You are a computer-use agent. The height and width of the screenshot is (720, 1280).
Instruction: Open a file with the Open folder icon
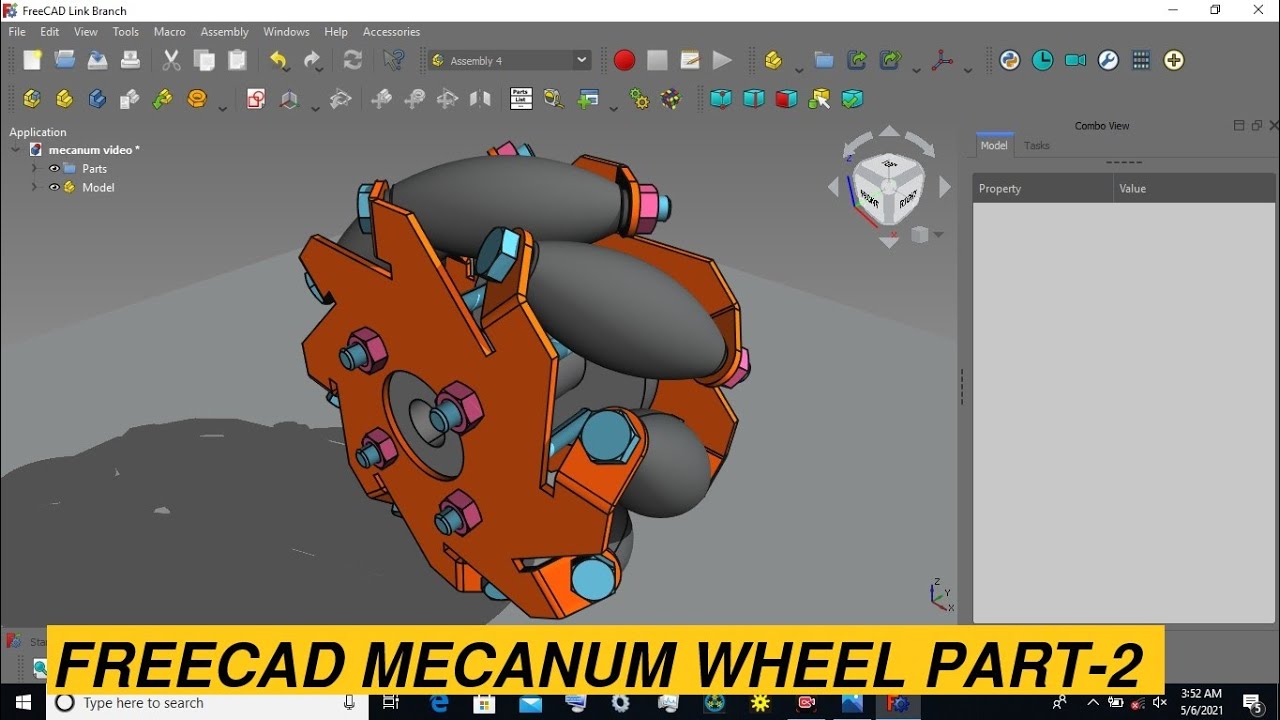point(65,60)
